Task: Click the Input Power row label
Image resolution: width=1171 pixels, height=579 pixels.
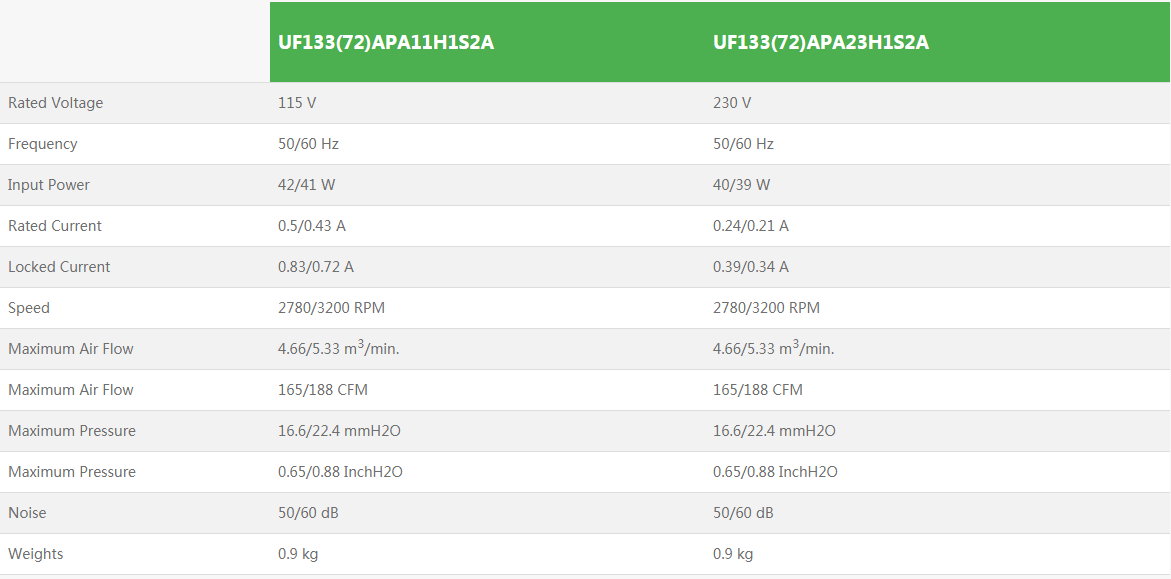Action: pos(49,185)
